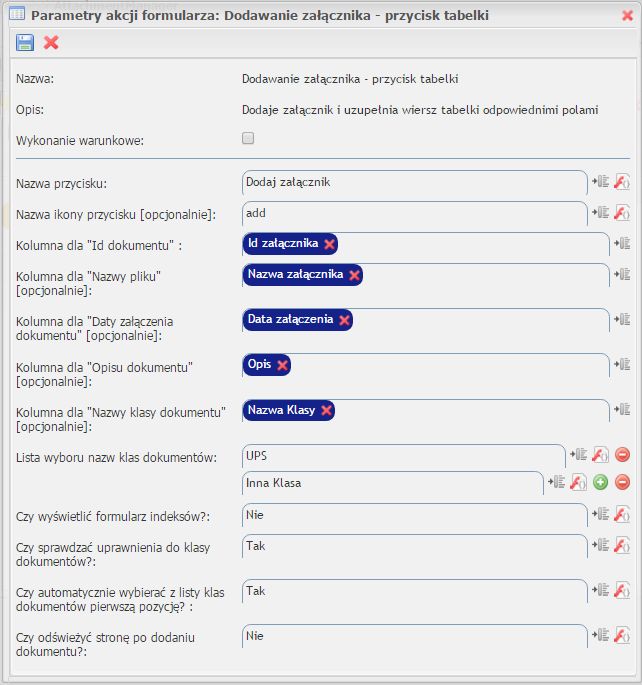Remove the Opis column tag
Screen dimensions: 642x685
pos(283,365)
